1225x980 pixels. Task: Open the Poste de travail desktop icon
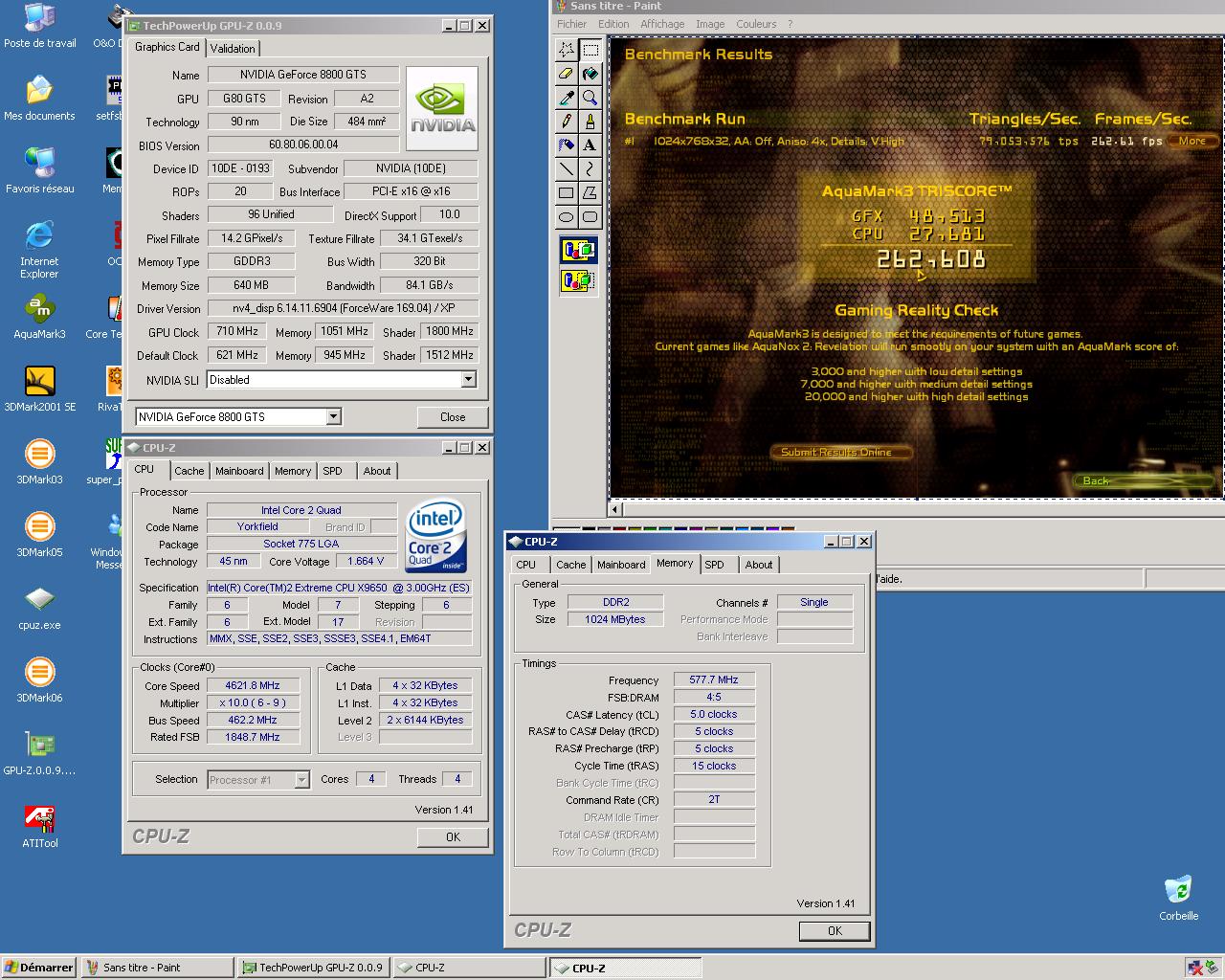pyautogui.click(x=39, y=27)
